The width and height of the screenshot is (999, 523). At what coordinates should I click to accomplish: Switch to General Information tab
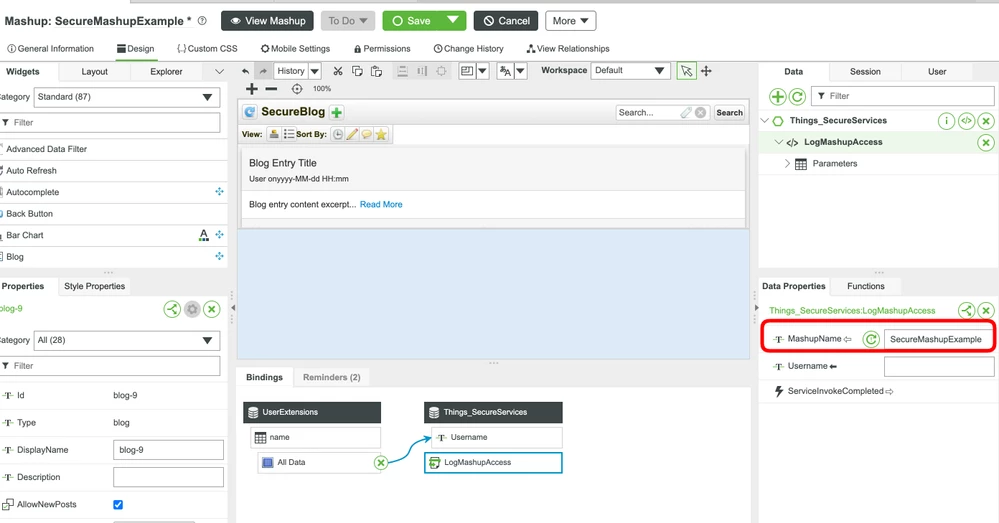tap(50, 48)
